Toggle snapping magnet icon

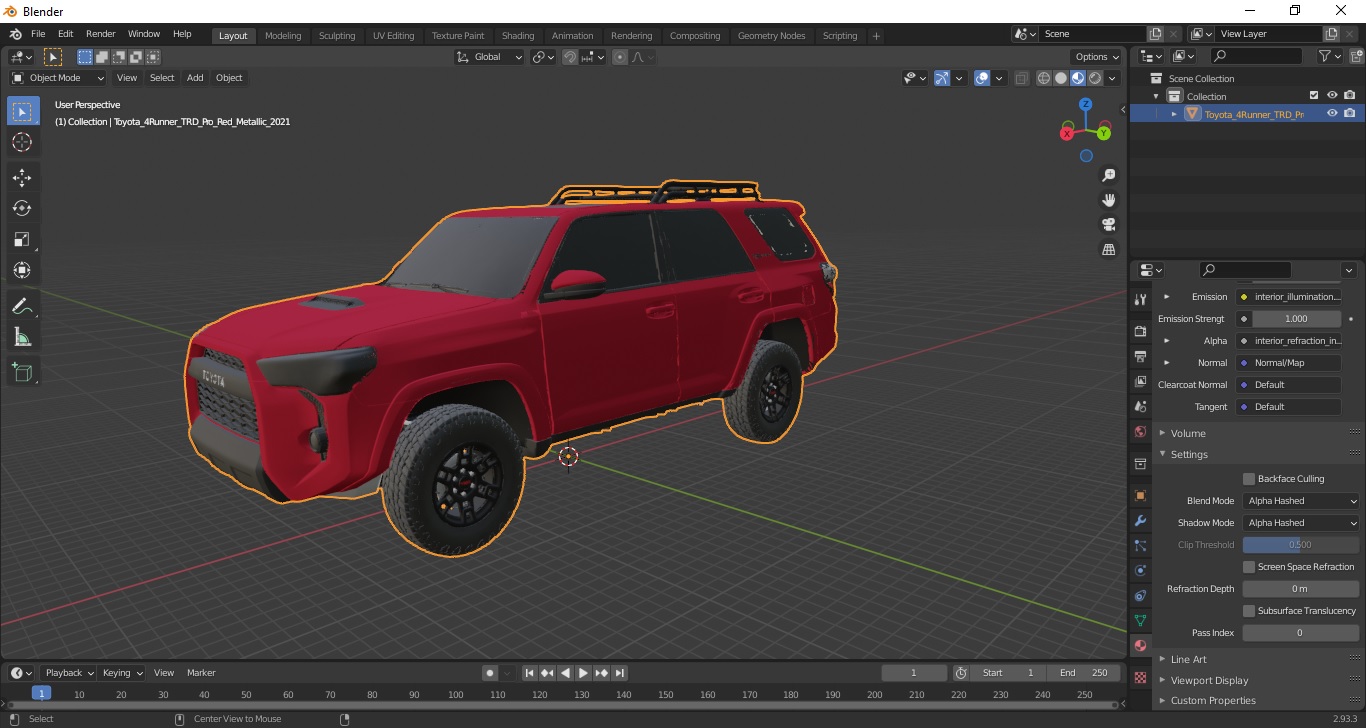(x=570, y=57)
